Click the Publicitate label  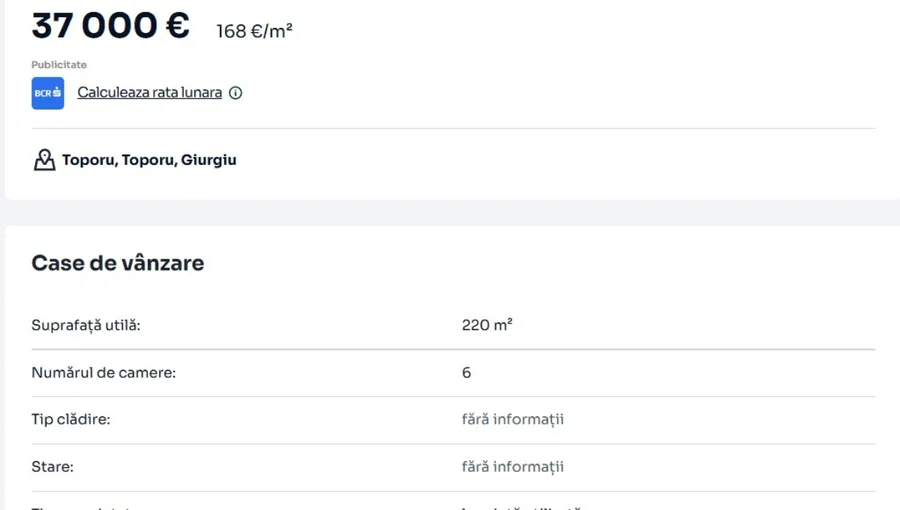coord(59,65)
